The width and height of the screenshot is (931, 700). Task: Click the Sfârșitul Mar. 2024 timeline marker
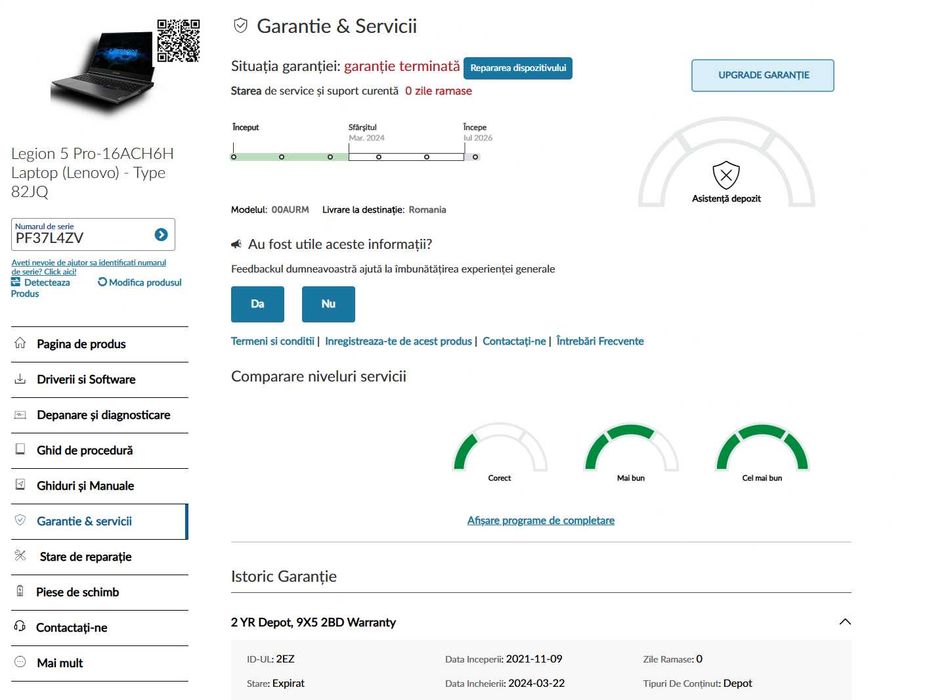click(x=349, y=152)
